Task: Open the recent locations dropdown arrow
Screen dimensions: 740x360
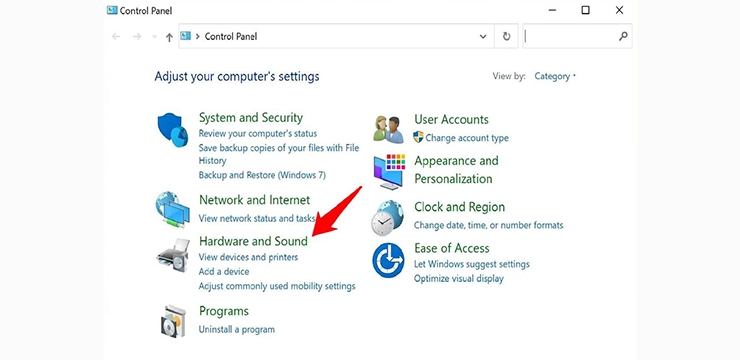Action: pyautogui.click(x=154, y=37)
